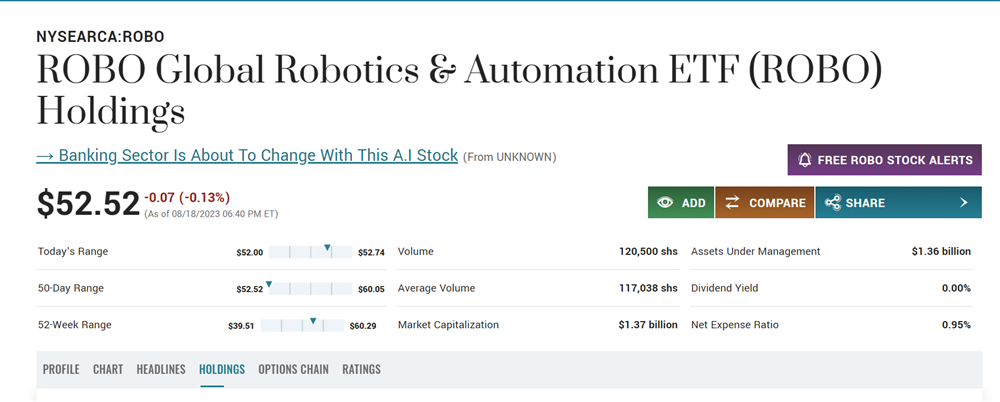Screen dimensions: 1000x402
Task: Open the Headlines tab
Action: [161, 369]
